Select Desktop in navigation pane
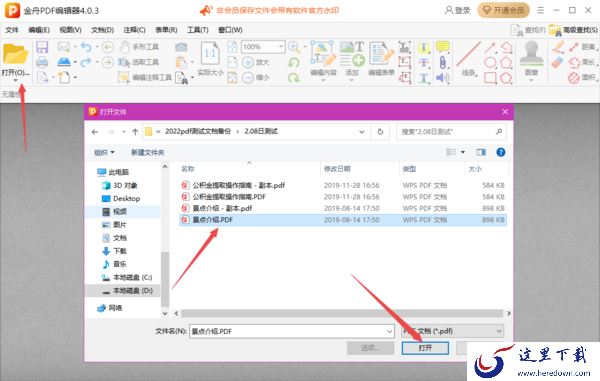Image resolution: width=600 pixels, height=381 pixels. (x=126, y=199)
